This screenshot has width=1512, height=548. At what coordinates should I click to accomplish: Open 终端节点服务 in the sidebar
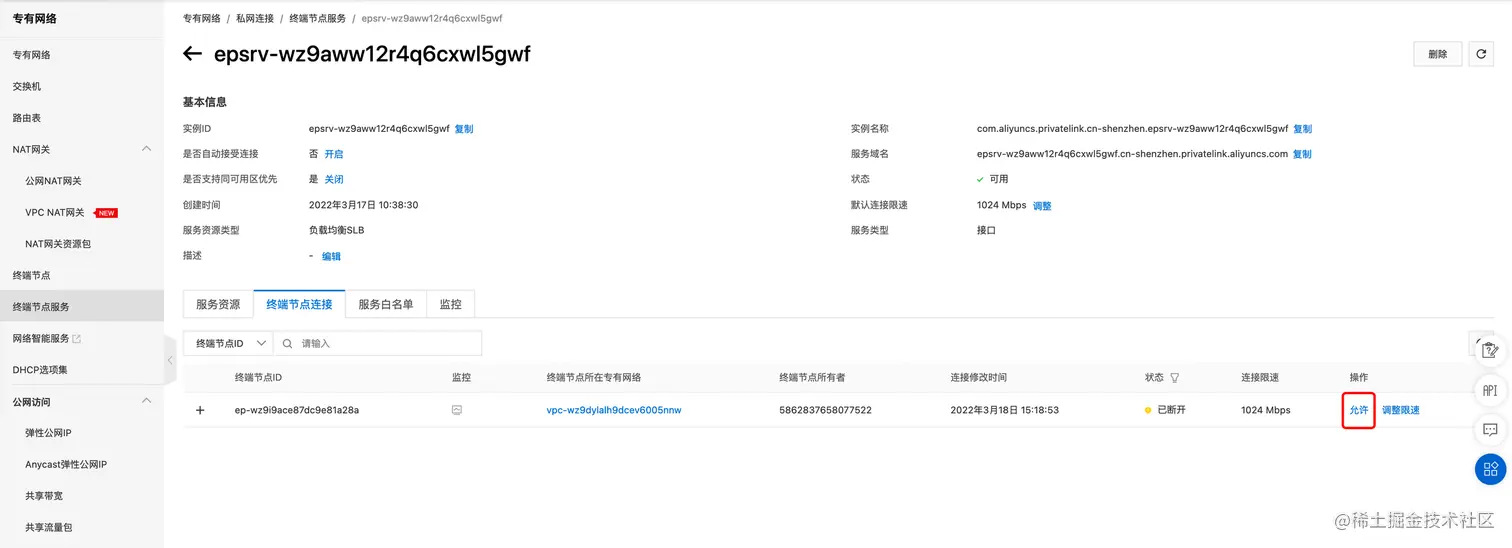tap(41, 307)
